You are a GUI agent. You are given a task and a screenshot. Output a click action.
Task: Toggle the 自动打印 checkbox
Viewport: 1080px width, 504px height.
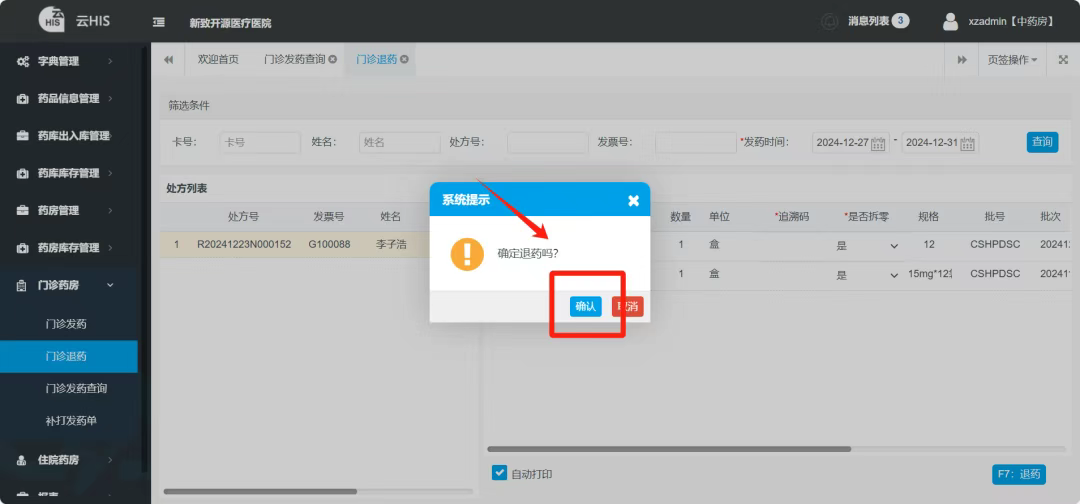coord(499,473)
